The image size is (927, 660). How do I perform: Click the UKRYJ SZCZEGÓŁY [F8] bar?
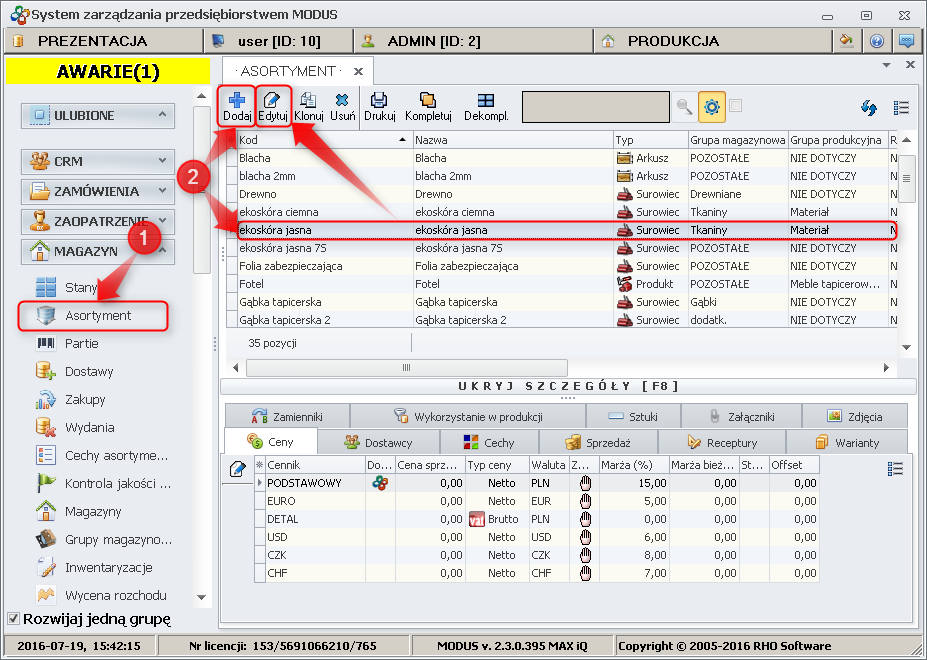(x=567, y=386)
